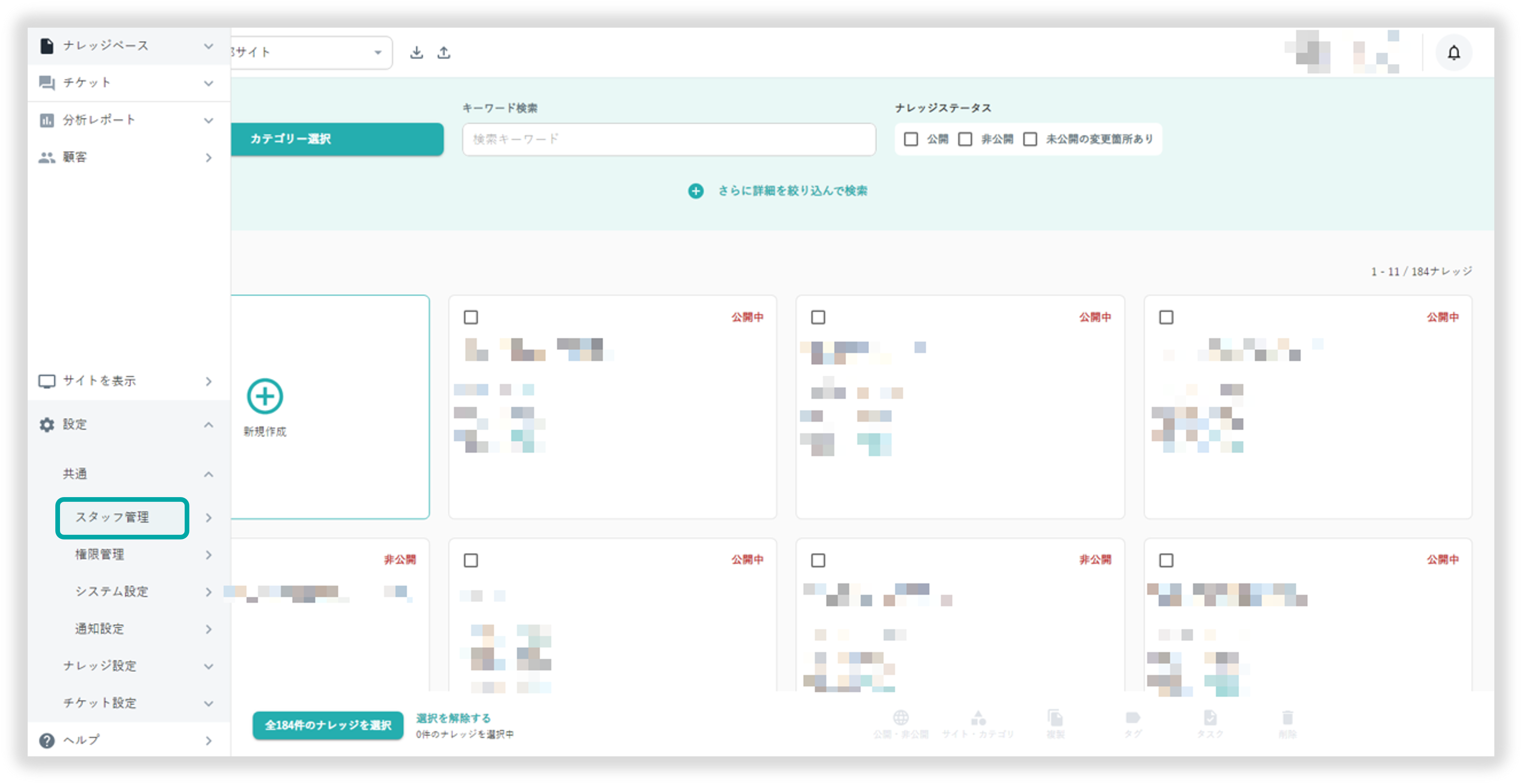Click the download icon in top toolbar
1522x784 pixels.
pos(417,53)
